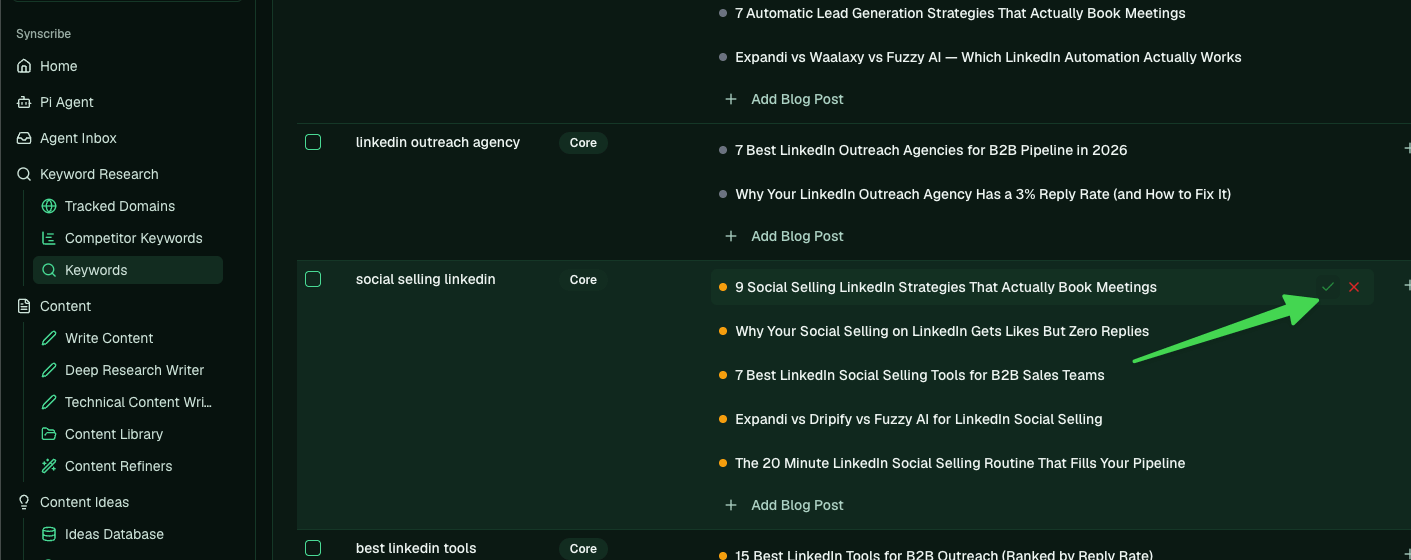The width and height of the screenshot is (1411, 560).
Task: Open 7 Best LinkedIn Social Selling Tools post
Action: (920, 375)
